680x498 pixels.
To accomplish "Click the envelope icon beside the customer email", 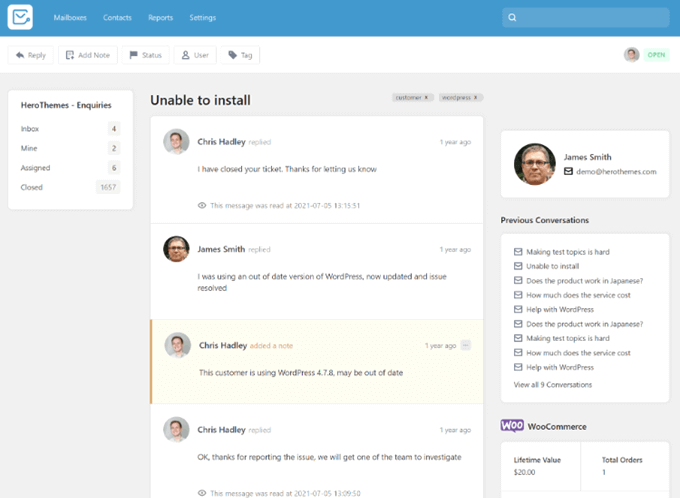I will tap(568, 171).
